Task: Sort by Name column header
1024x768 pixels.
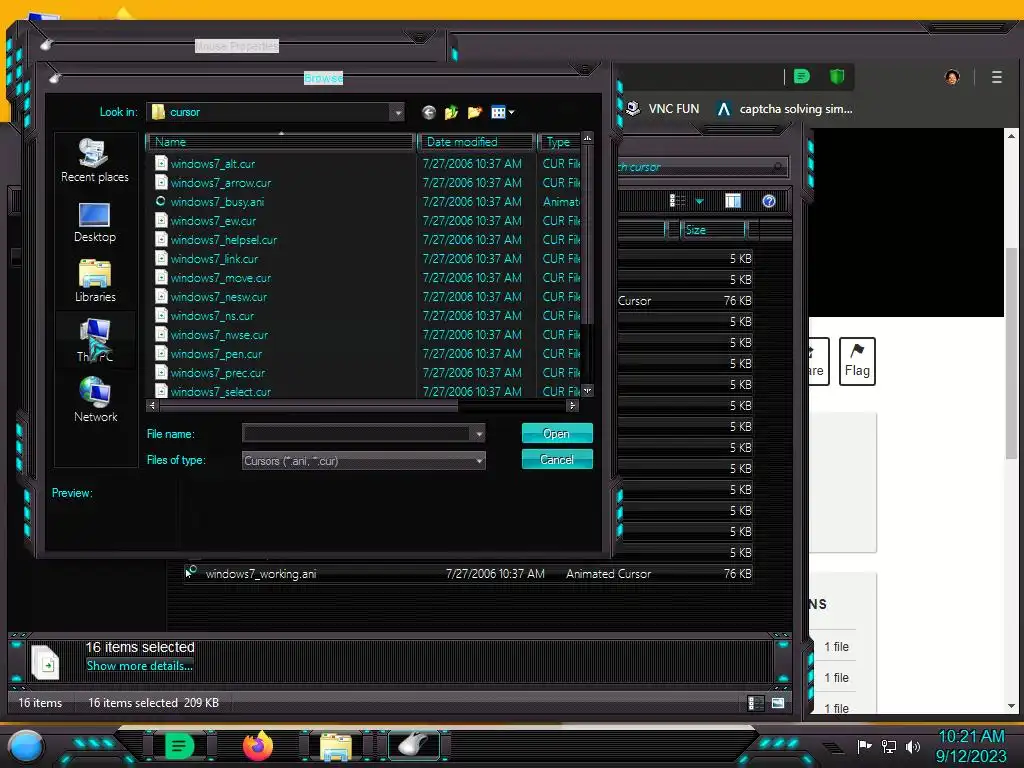Action: 281,142
